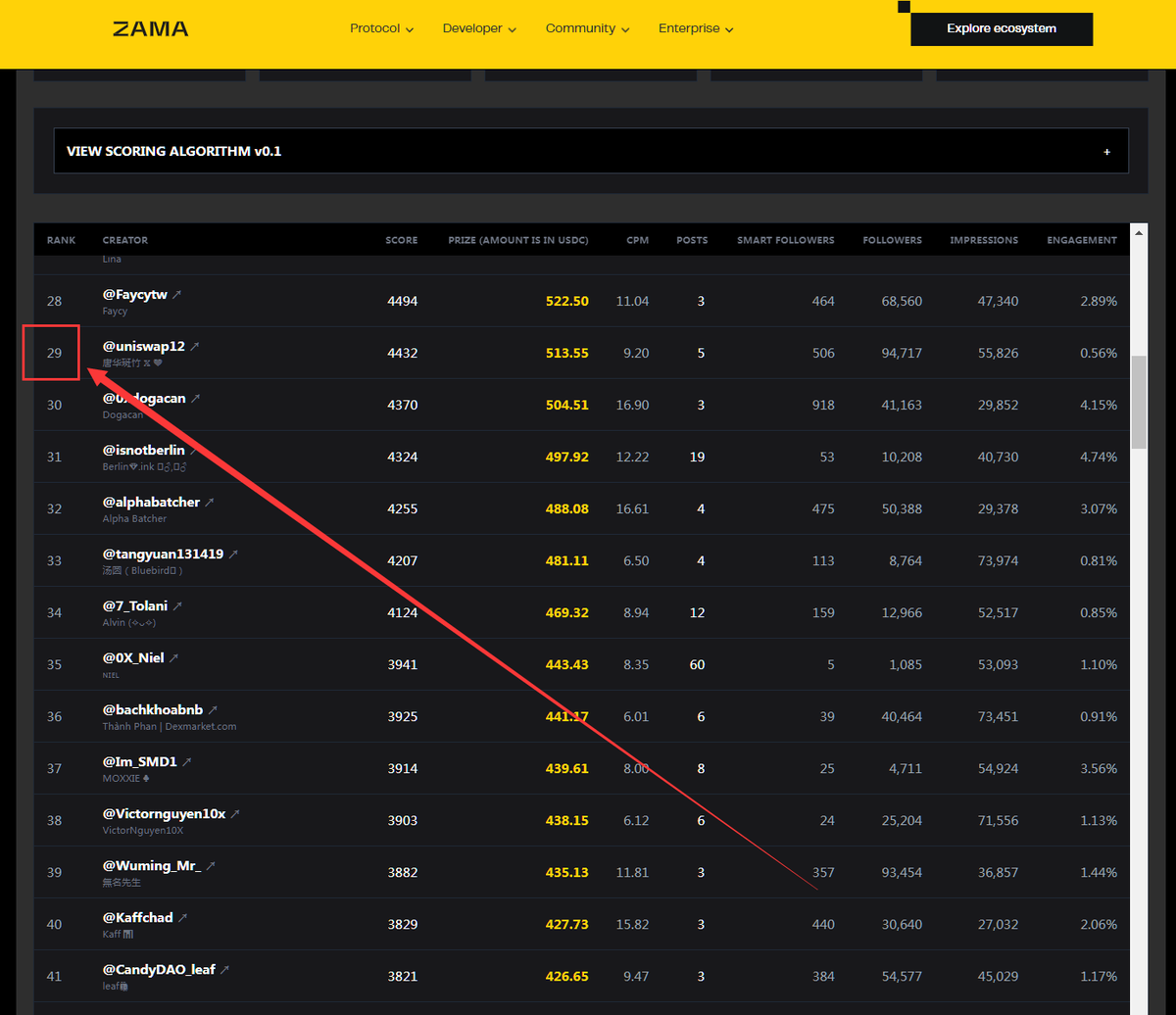Select score 4324 for @isnotberlin
The image size is (1176, 1015).
(402, 457)
